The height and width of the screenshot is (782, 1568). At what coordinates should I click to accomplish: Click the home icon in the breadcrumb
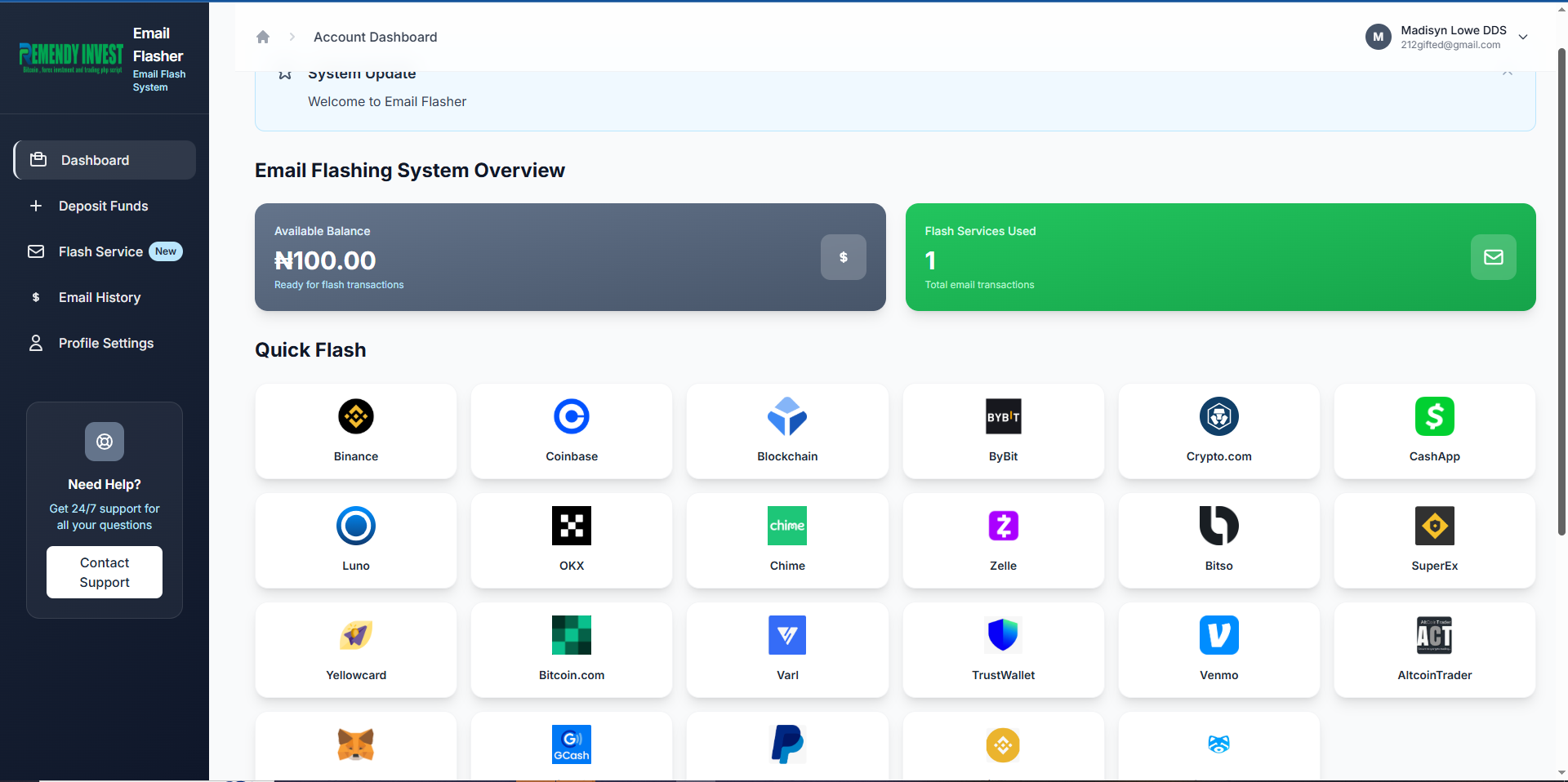[263, 37]
